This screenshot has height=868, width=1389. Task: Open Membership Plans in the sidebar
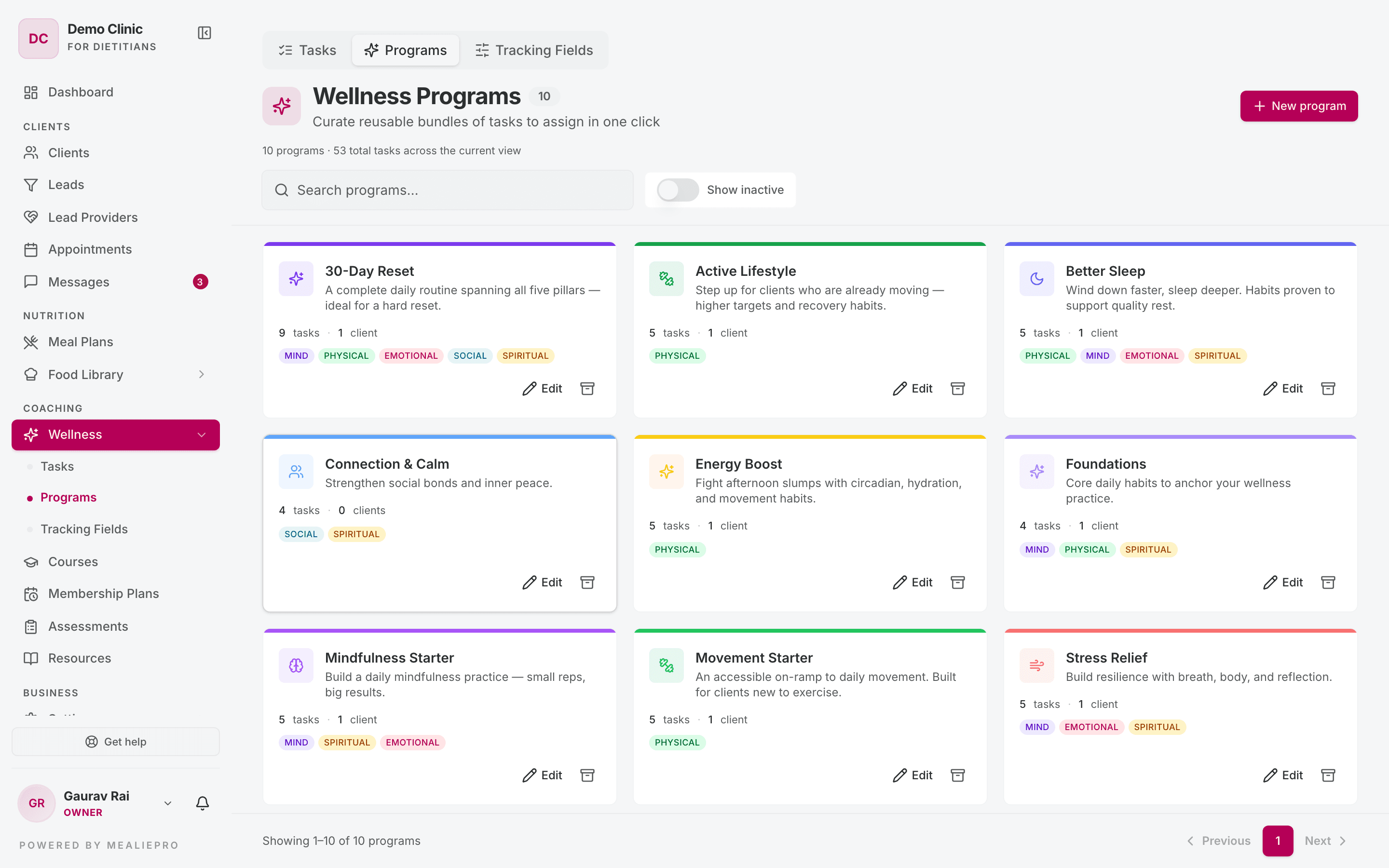115,594
